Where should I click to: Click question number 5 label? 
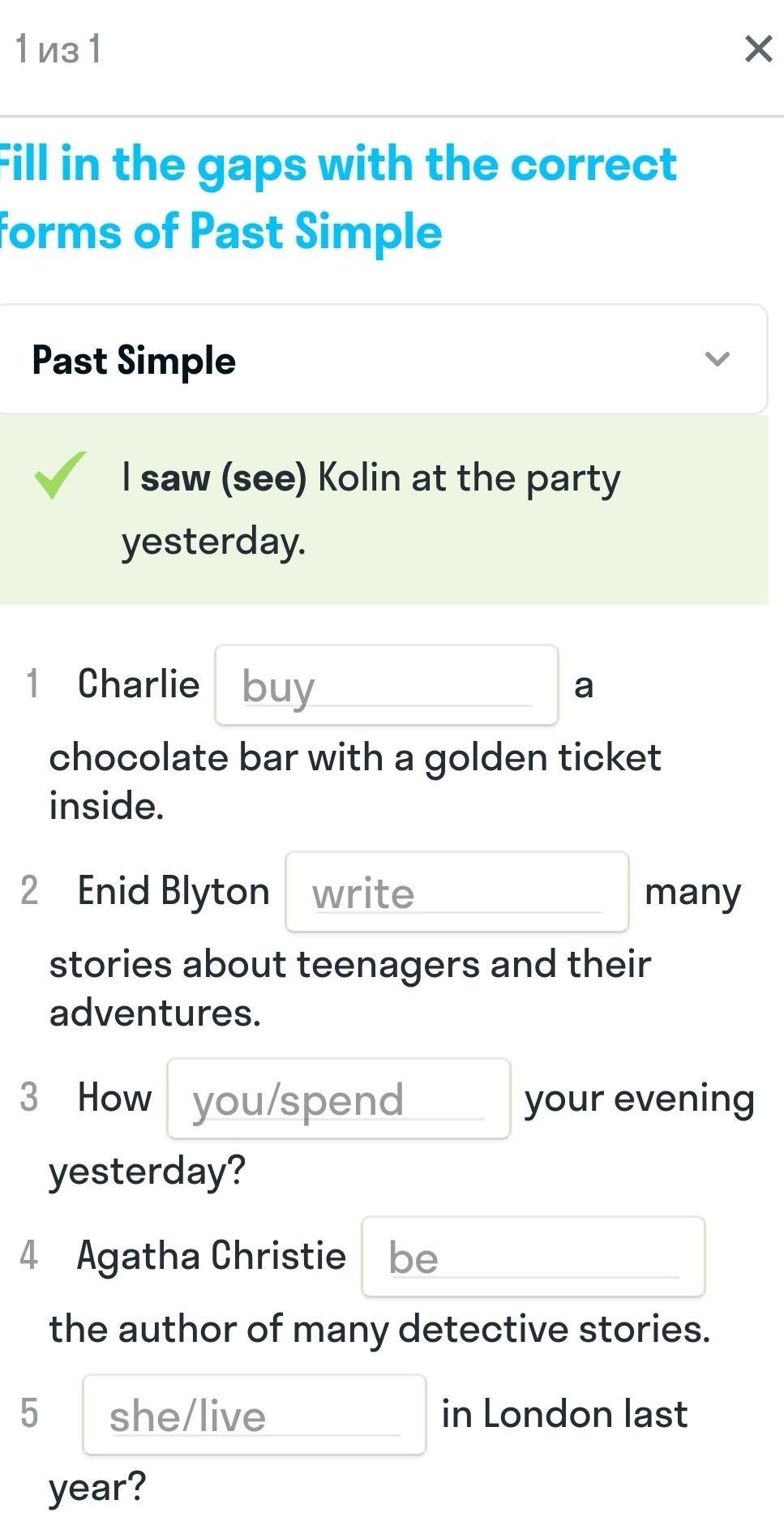tap(29, 1413)
